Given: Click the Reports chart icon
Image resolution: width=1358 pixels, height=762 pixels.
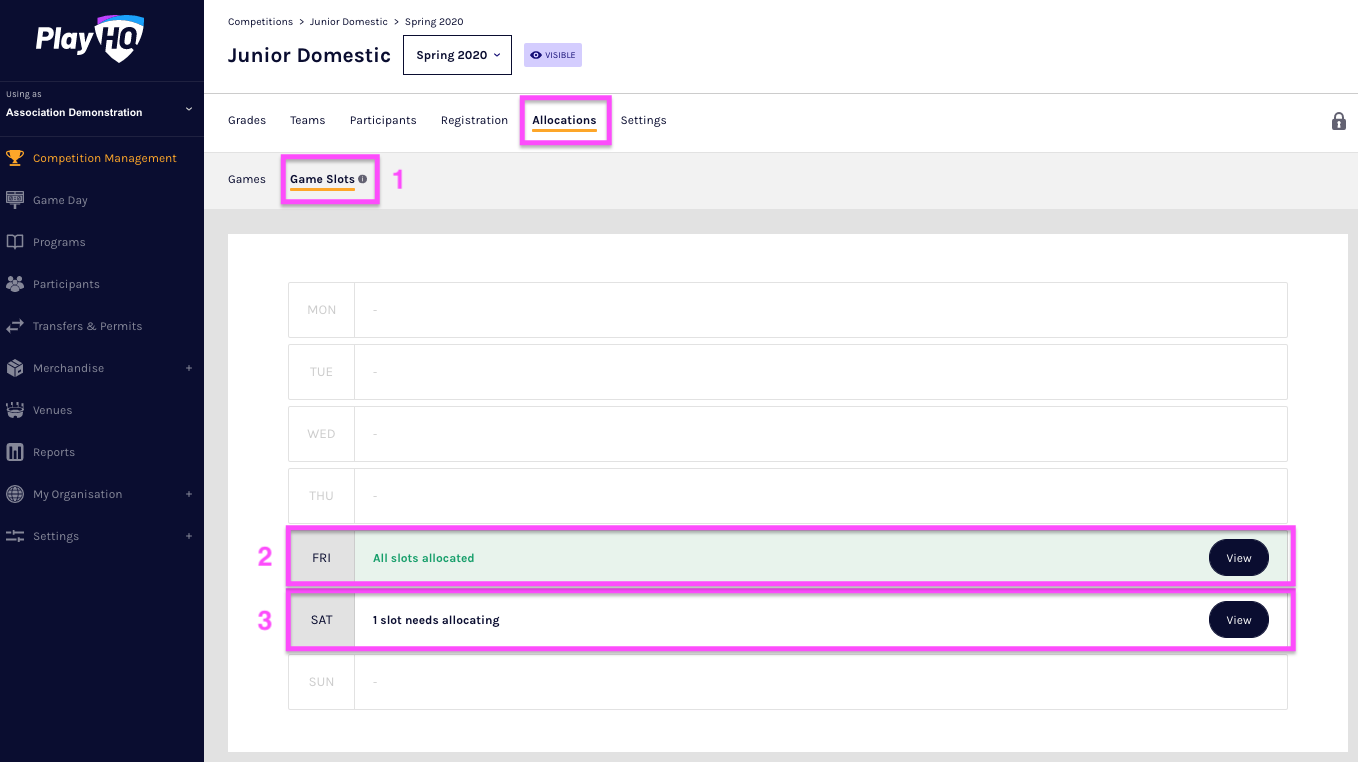Looking at the screenshot, I should [x=15, y=452].
